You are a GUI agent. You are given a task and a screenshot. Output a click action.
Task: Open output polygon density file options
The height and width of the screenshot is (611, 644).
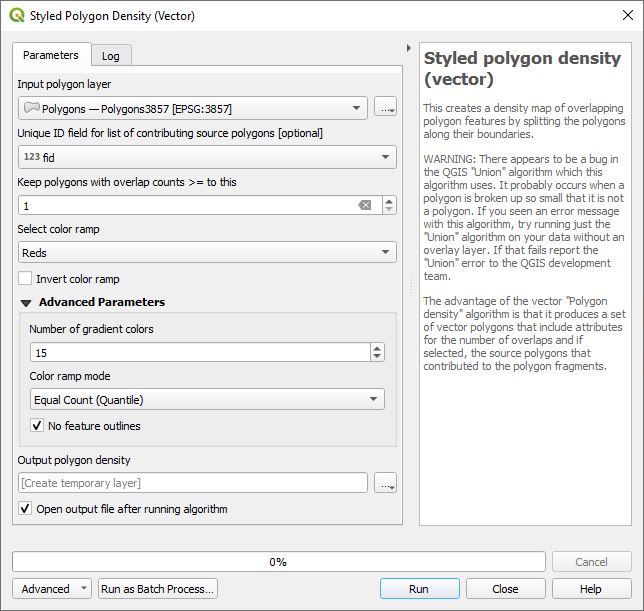[385, 483]
